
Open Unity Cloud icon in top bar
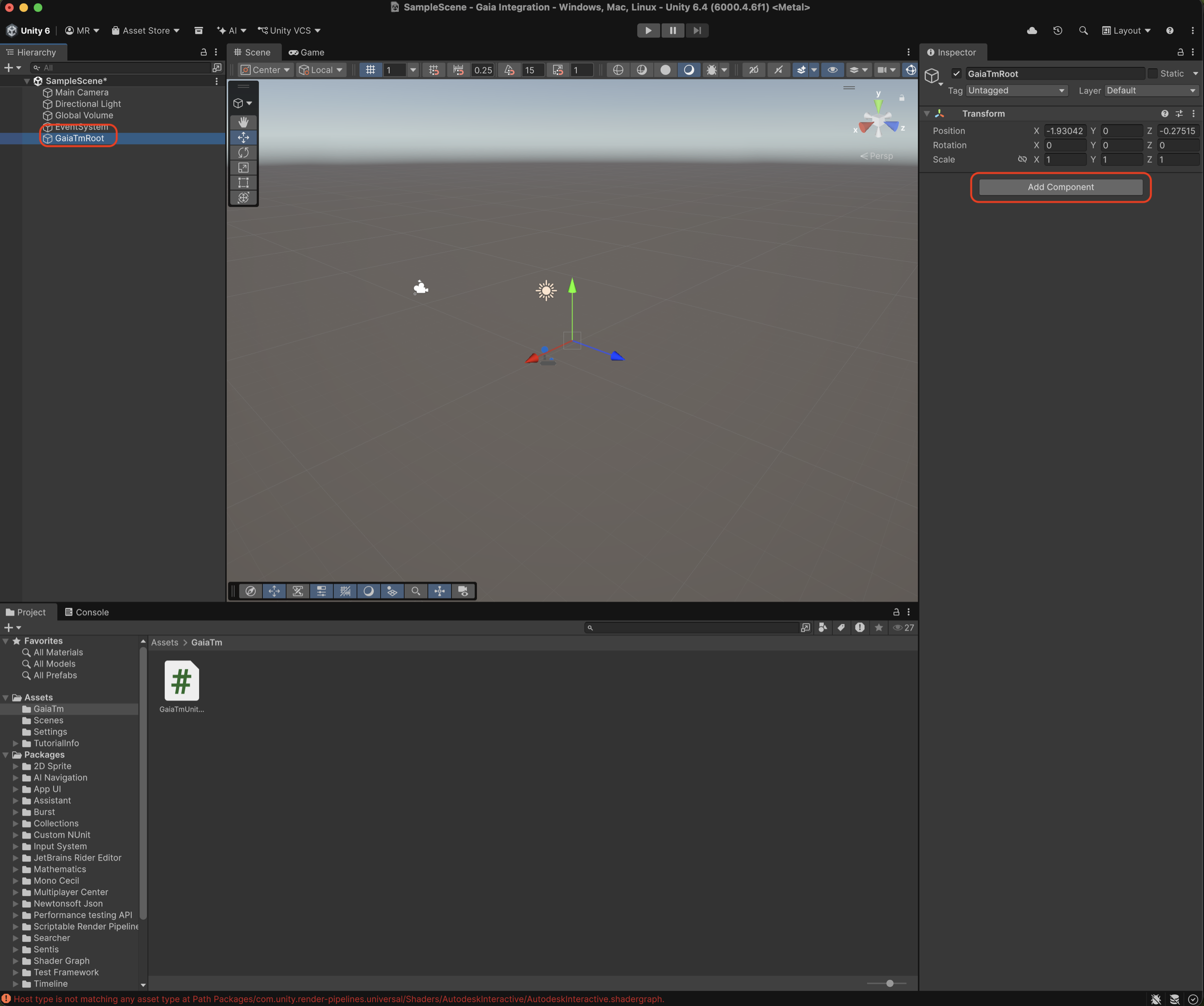[x=1032, y=31]
